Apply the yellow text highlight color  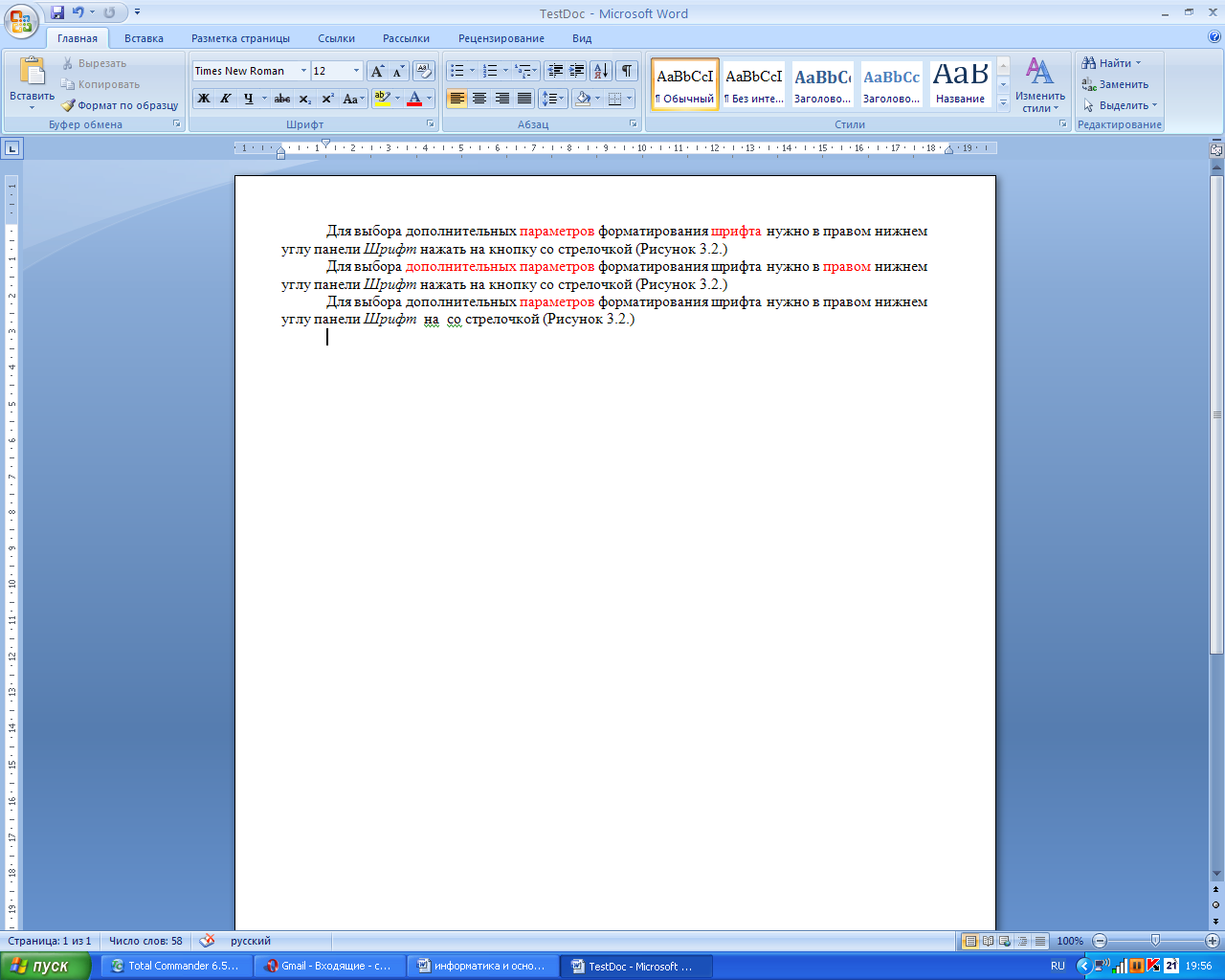[382, 98]
